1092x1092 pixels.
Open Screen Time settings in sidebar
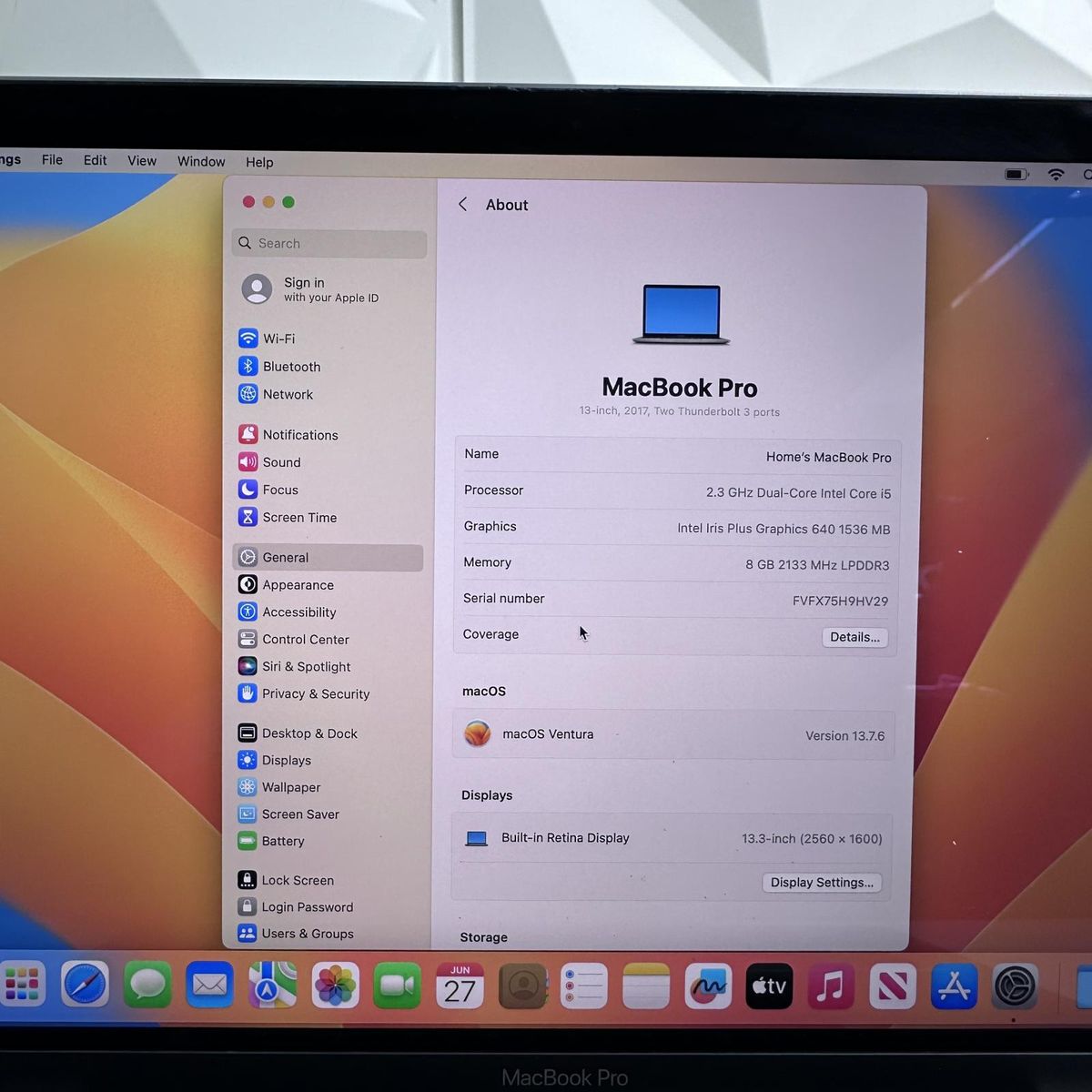pyautogui.click(x=288, y=517)
